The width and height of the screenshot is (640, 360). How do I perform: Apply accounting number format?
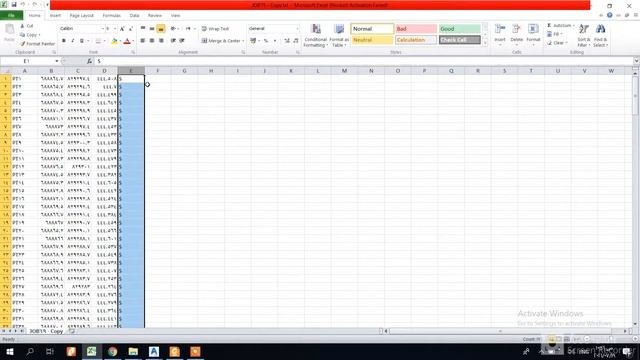tap(253, 41)
